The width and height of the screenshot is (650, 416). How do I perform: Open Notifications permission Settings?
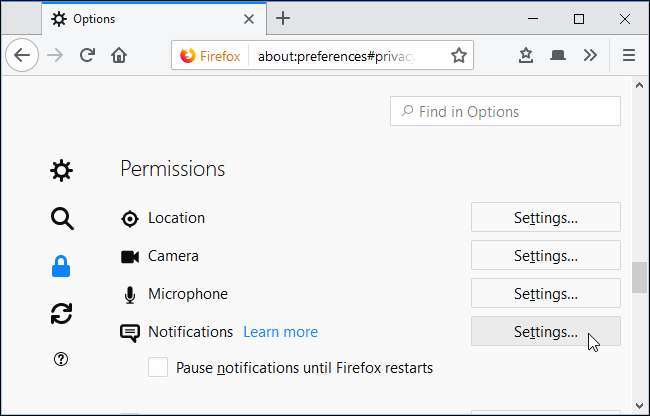545,331
